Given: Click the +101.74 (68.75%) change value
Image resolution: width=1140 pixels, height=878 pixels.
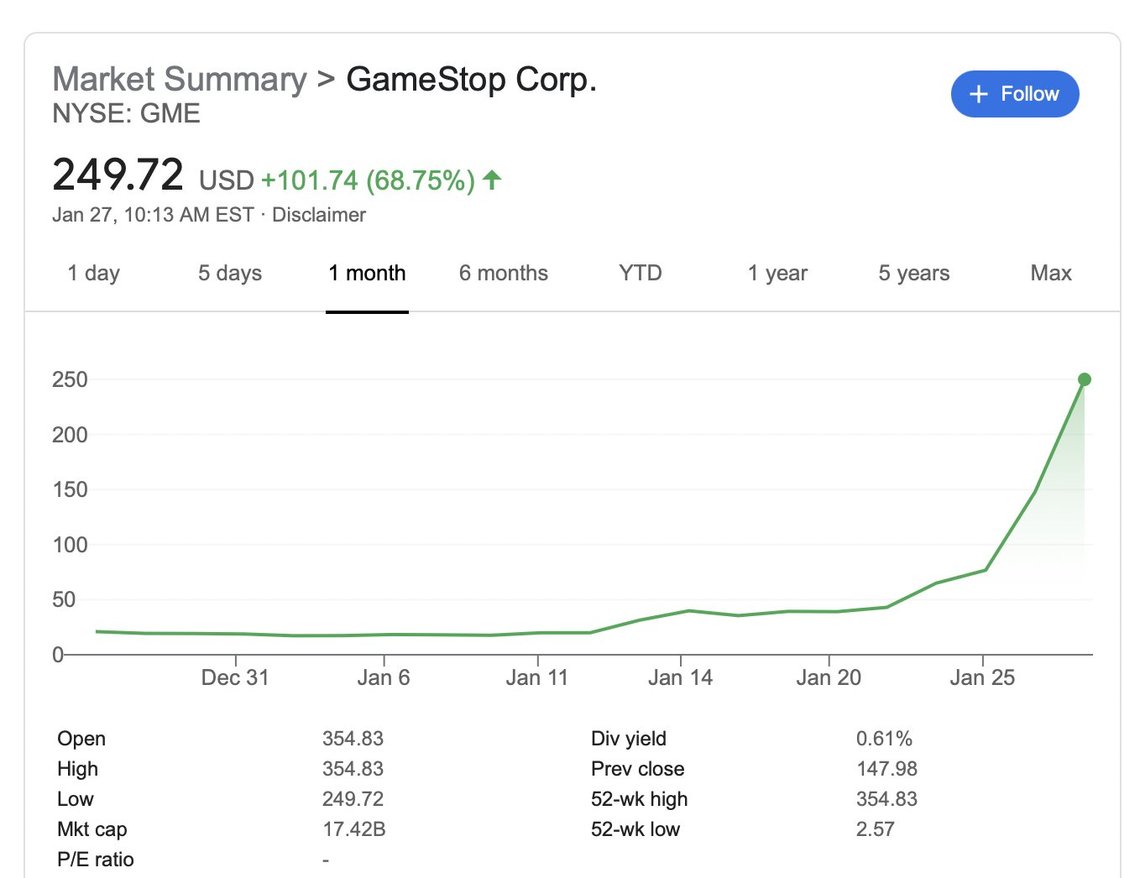Looking at the screenshot, I should (368, 180).
